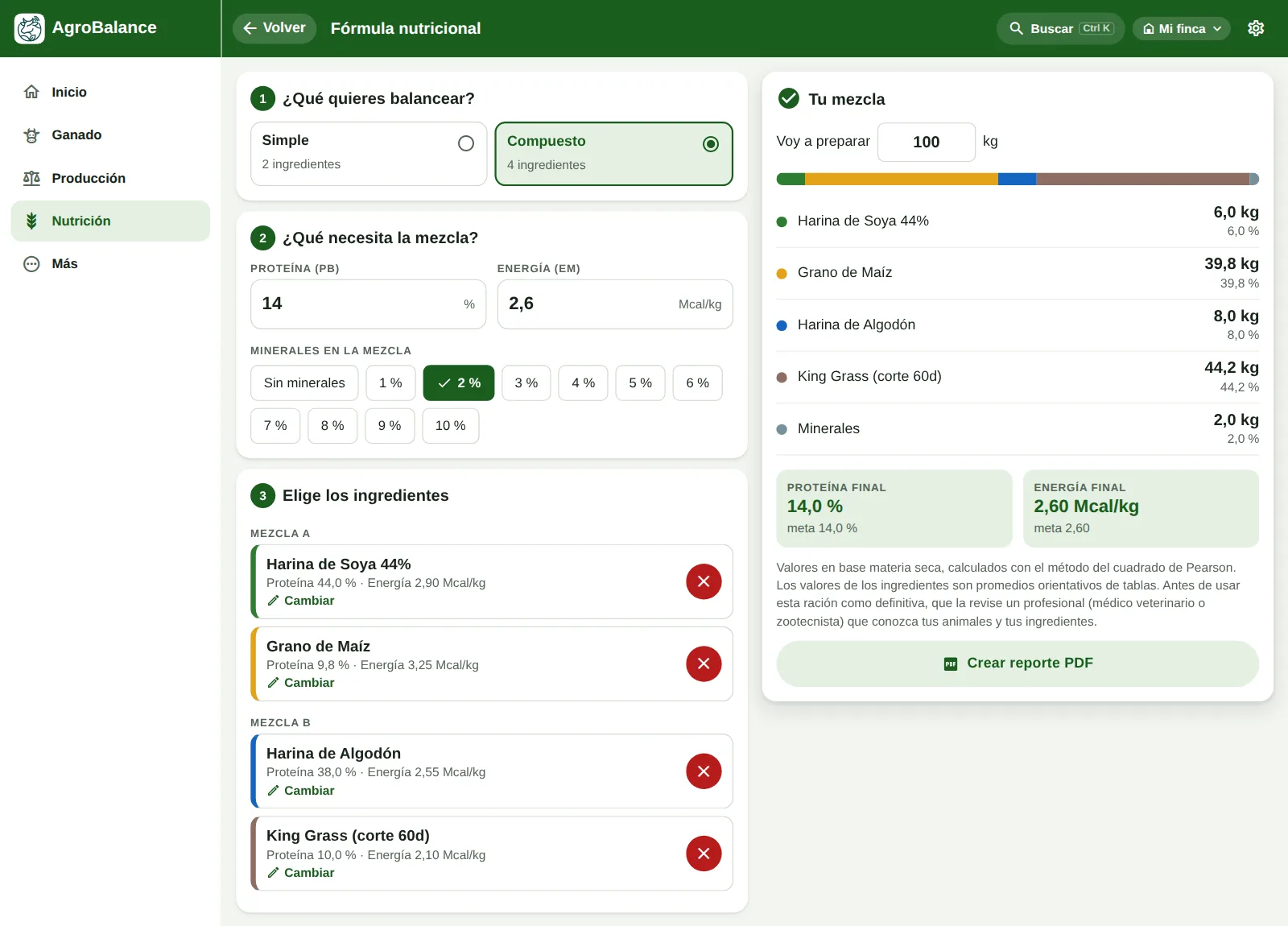The image size is (1288, 926).
Task: Go to Inicio in the sidebar
Action: tap(110, 92)
